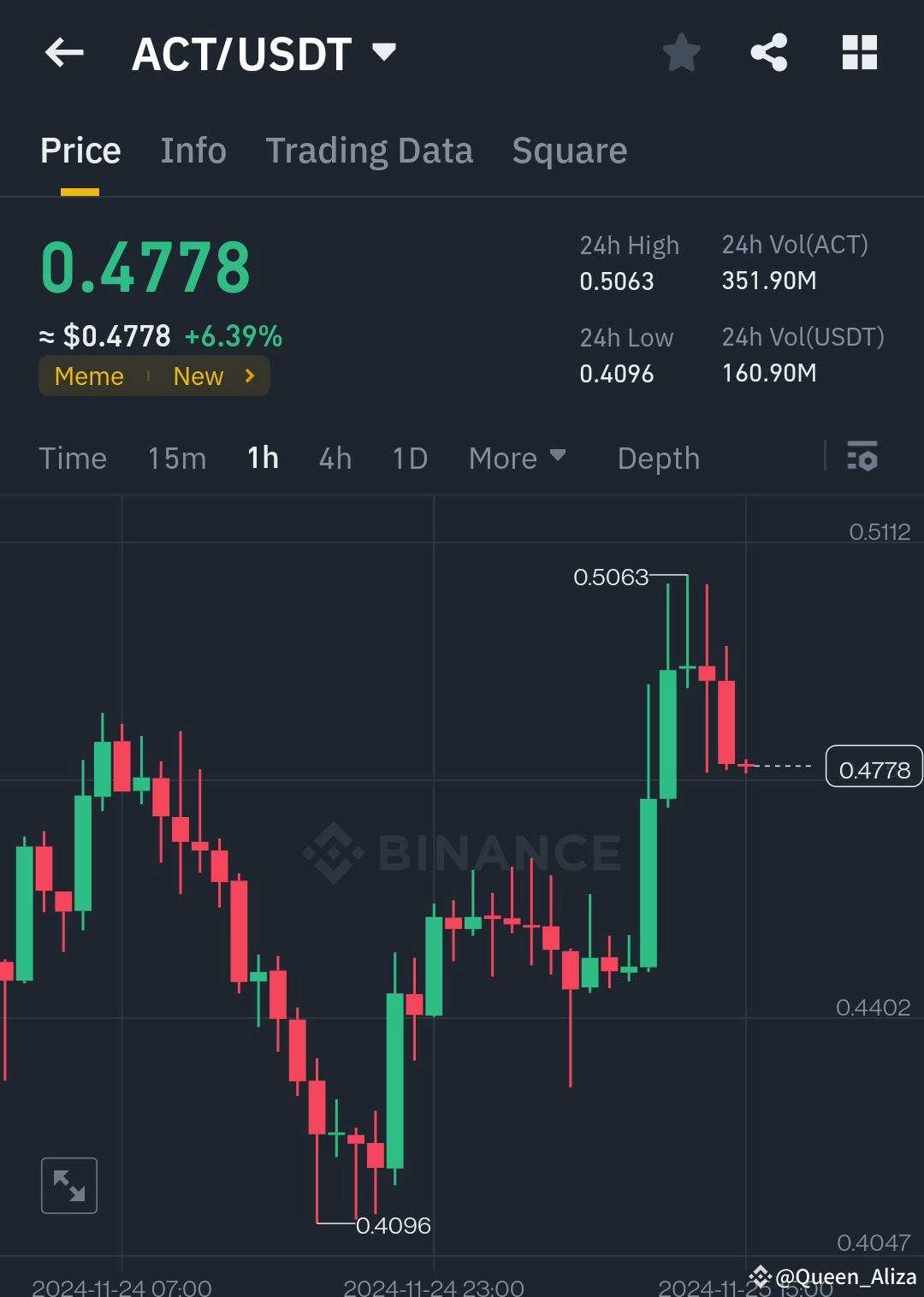
Task: Open the share options icon
Action: click(769, 52)
